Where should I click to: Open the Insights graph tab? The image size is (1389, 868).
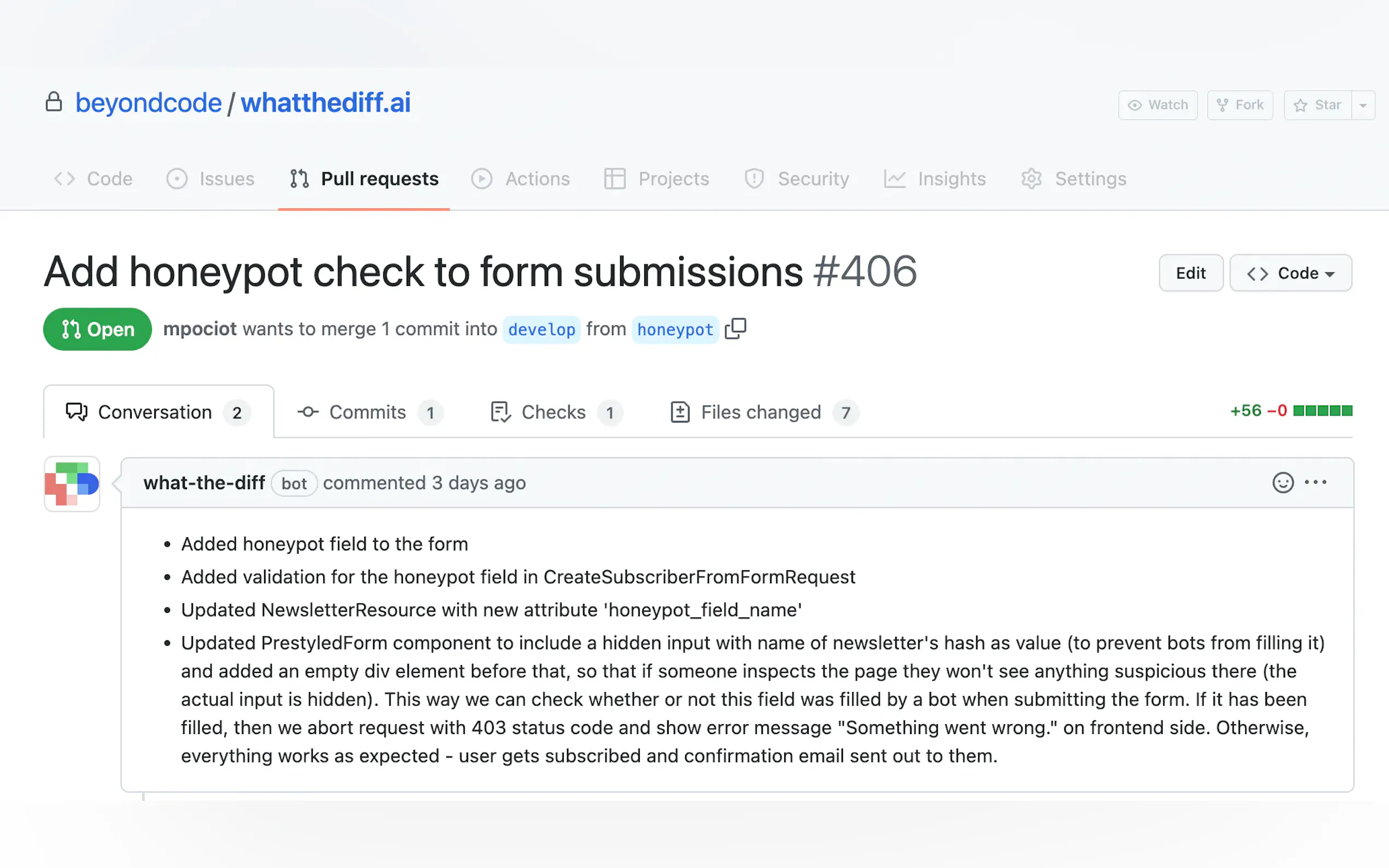point(935,179)
